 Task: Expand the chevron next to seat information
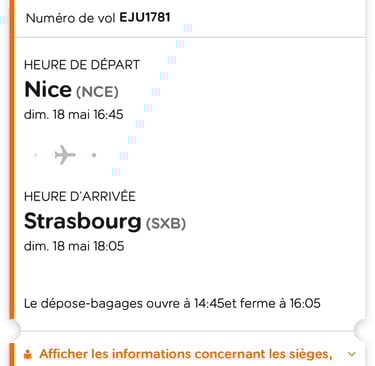pos(352,354)
